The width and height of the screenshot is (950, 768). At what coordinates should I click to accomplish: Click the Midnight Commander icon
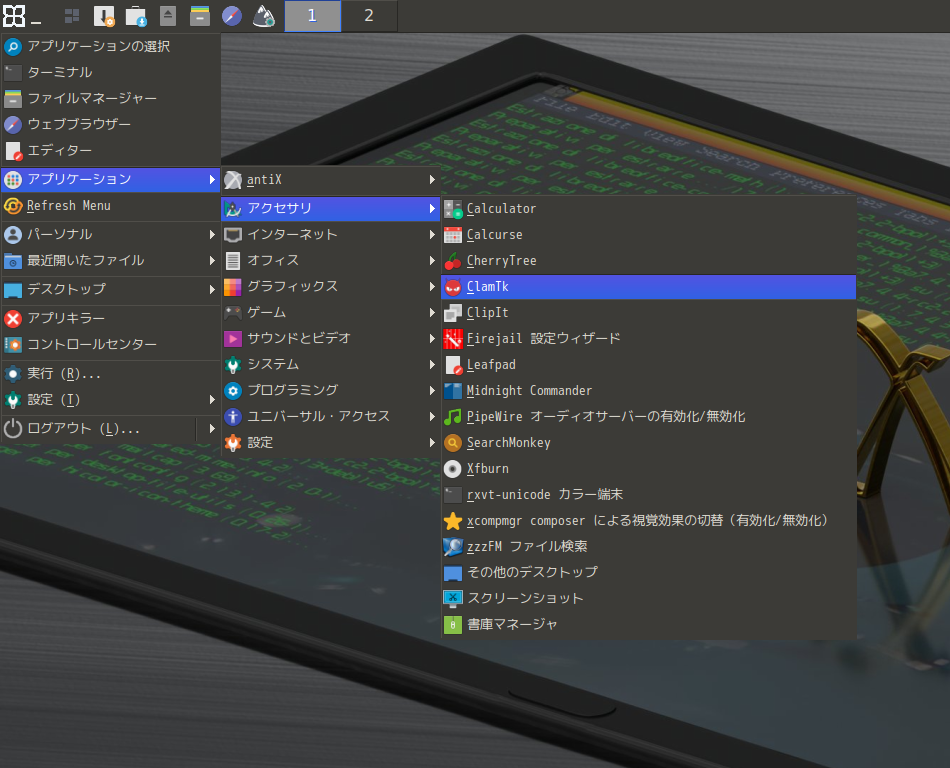[453, 391]
